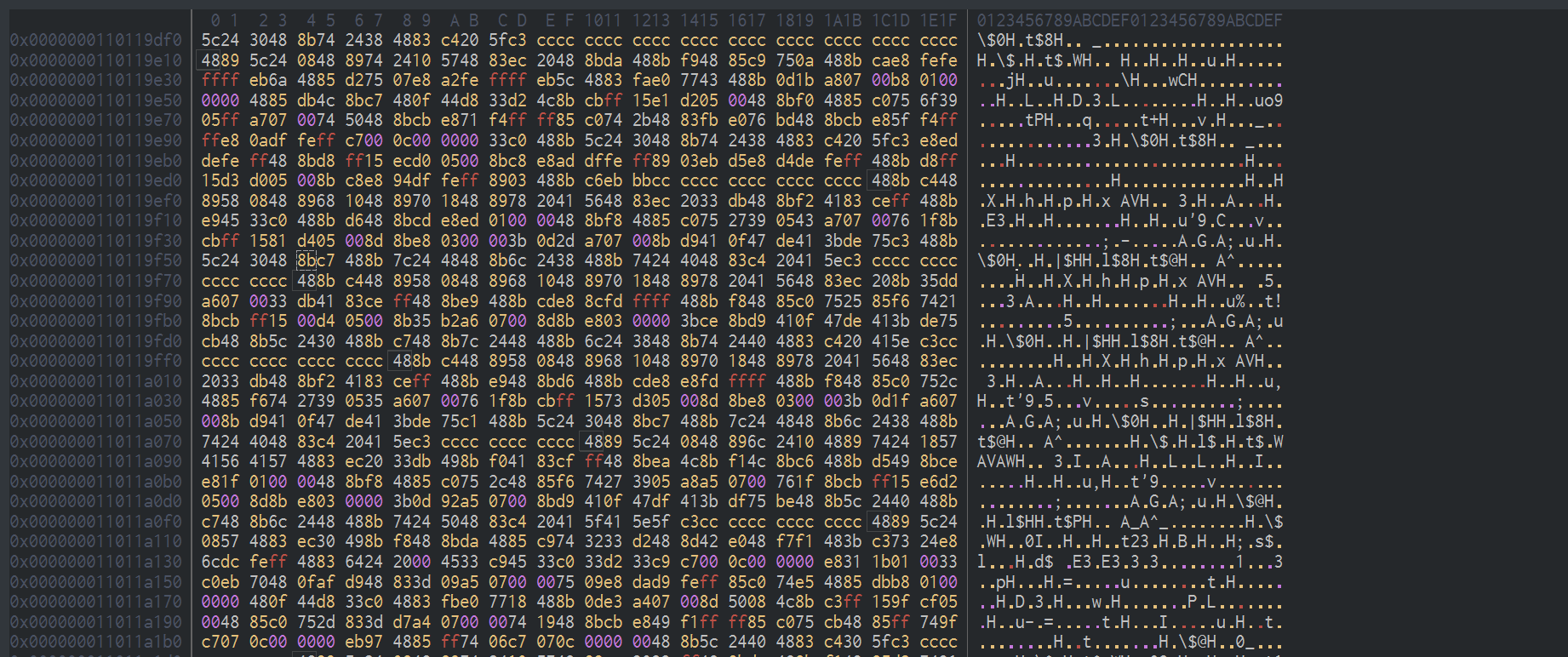Select first word 4889 in row 0x0000000110119e10
The image size is (1568, 657).
click(x=220, y=60)
